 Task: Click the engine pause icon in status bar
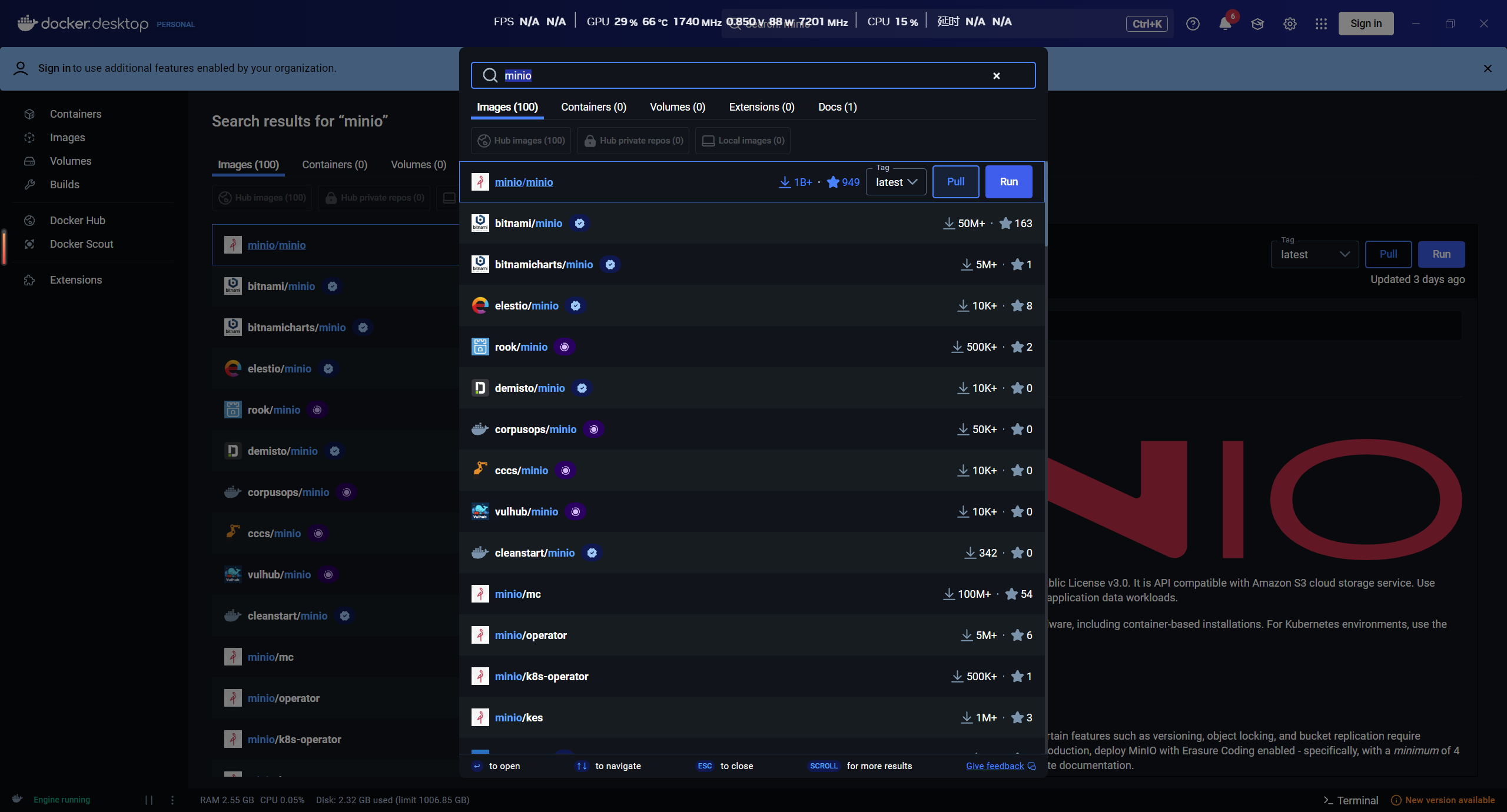tap(149, 800)
